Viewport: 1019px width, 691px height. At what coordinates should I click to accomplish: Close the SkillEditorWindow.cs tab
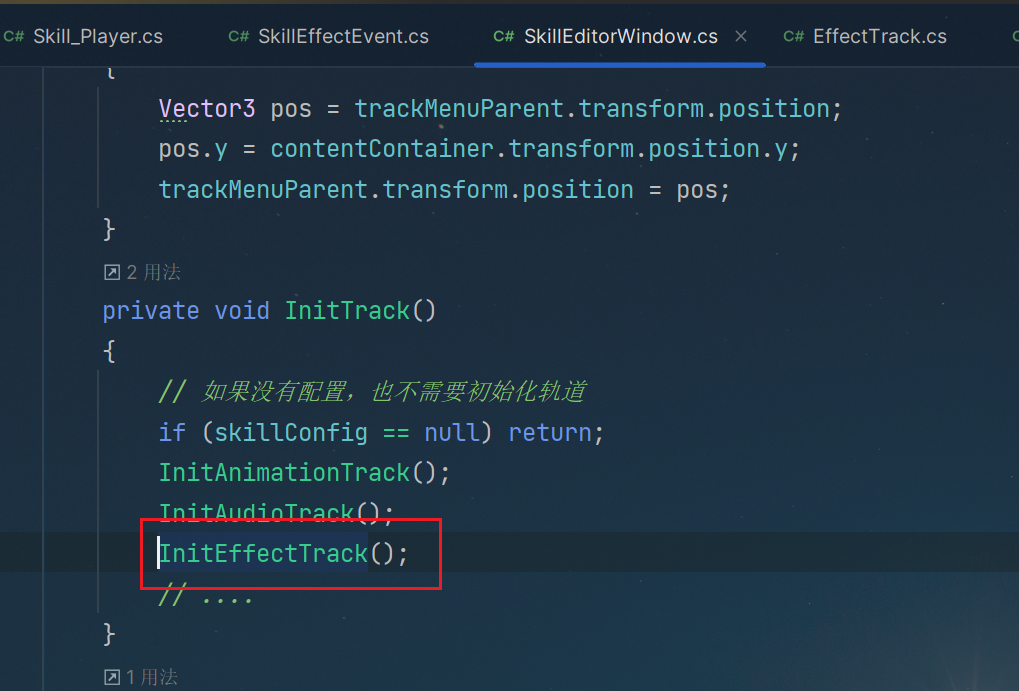[x=741, y=36]
